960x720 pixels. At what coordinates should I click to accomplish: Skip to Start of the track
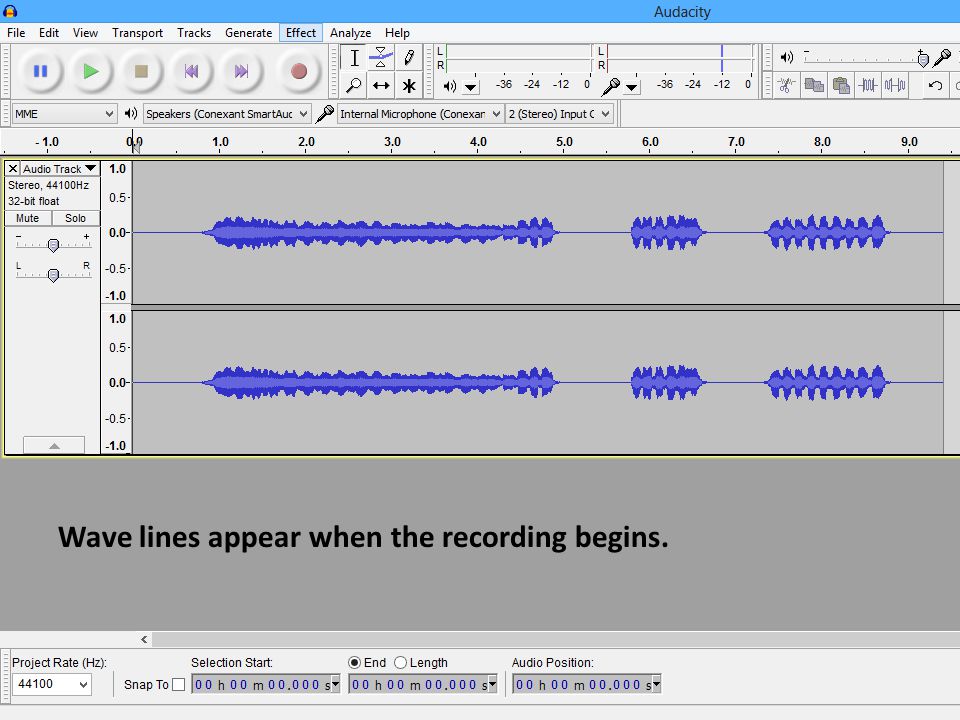tap(192, 72)
